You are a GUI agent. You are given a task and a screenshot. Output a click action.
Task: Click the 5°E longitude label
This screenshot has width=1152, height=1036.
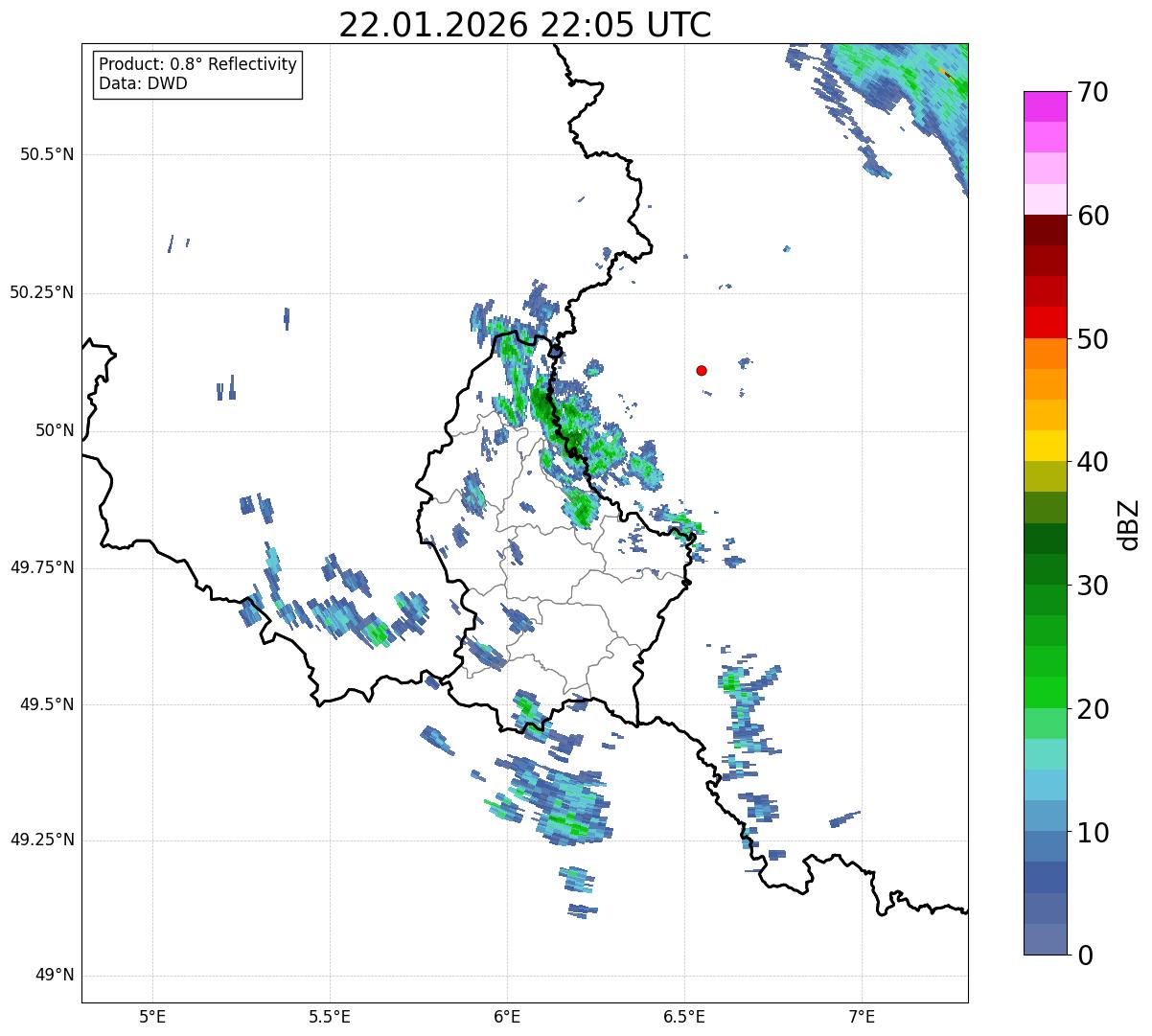pos(152,1017)
